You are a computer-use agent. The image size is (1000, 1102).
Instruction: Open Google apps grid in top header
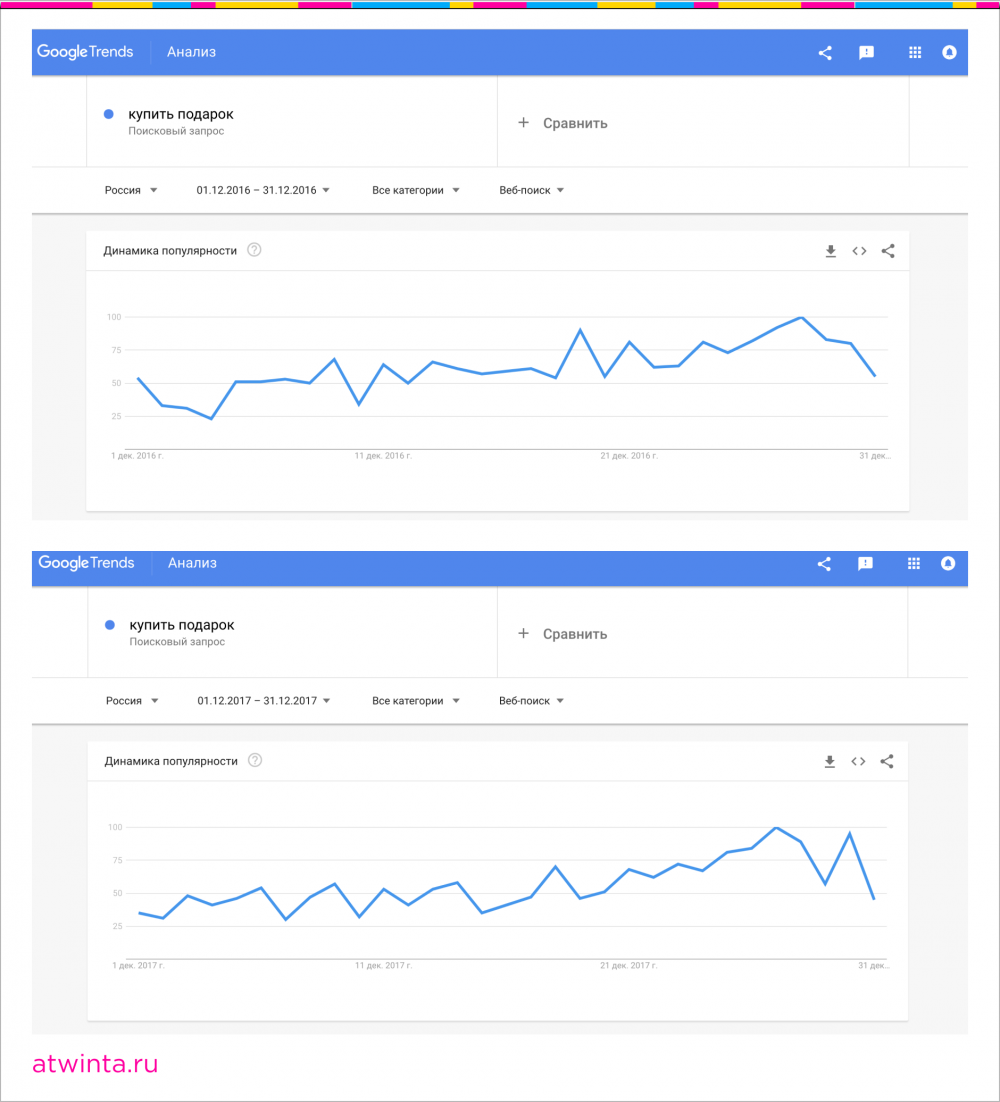point(914,53)
